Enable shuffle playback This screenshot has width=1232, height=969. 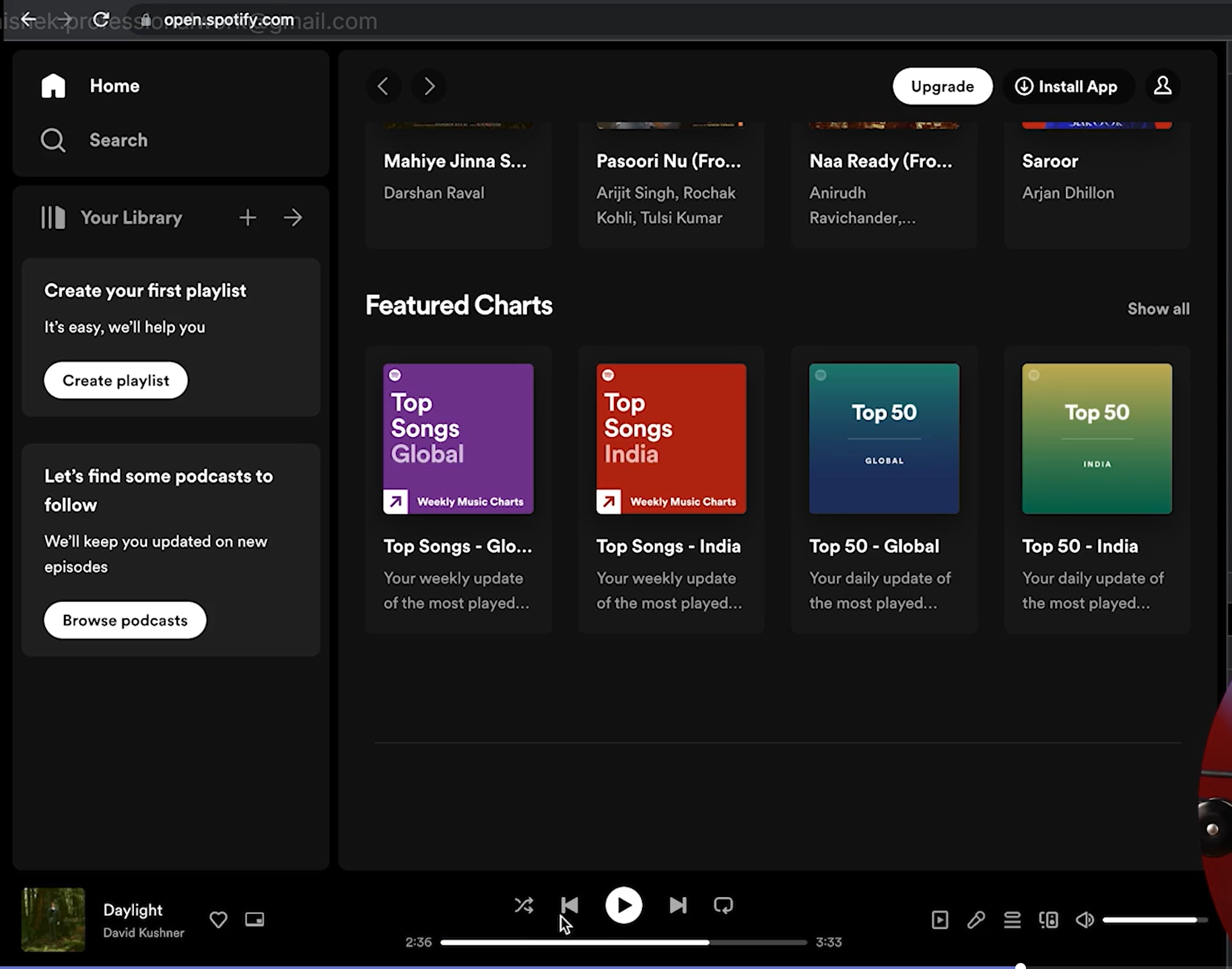(524, 906)
